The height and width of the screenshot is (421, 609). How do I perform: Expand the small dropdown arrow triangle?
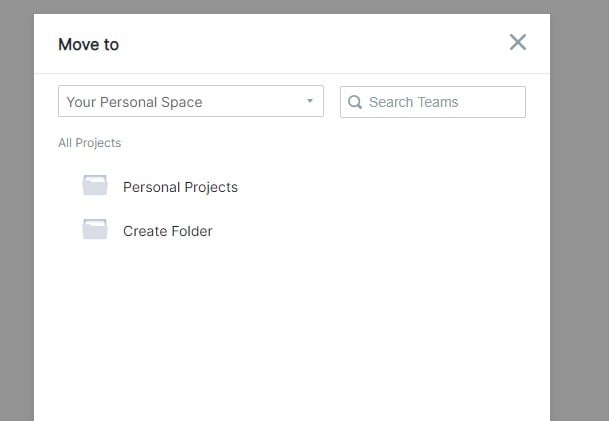(310, 101)
